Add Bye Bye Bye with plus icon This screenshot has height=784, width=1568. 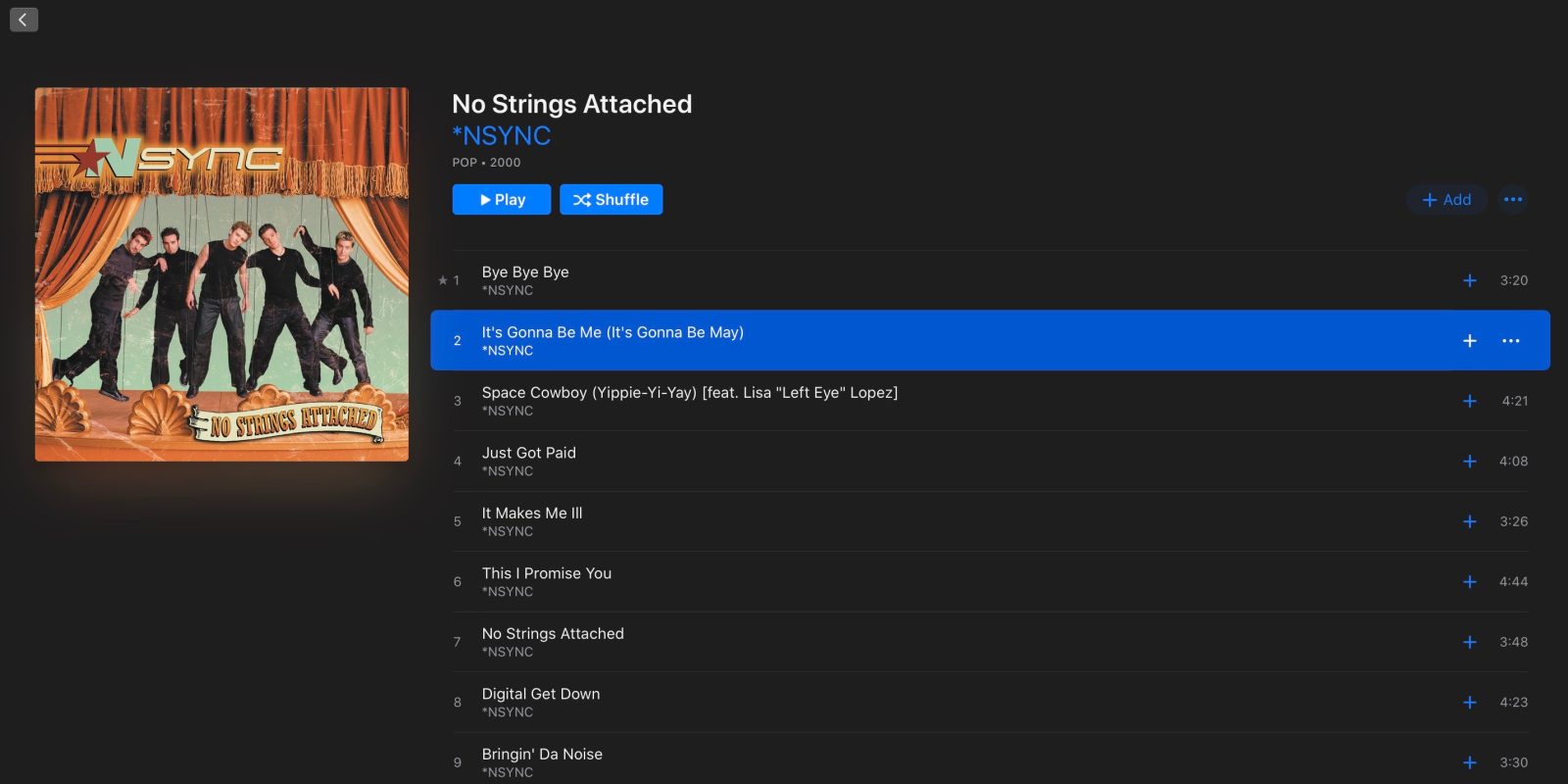(1469, 280)
